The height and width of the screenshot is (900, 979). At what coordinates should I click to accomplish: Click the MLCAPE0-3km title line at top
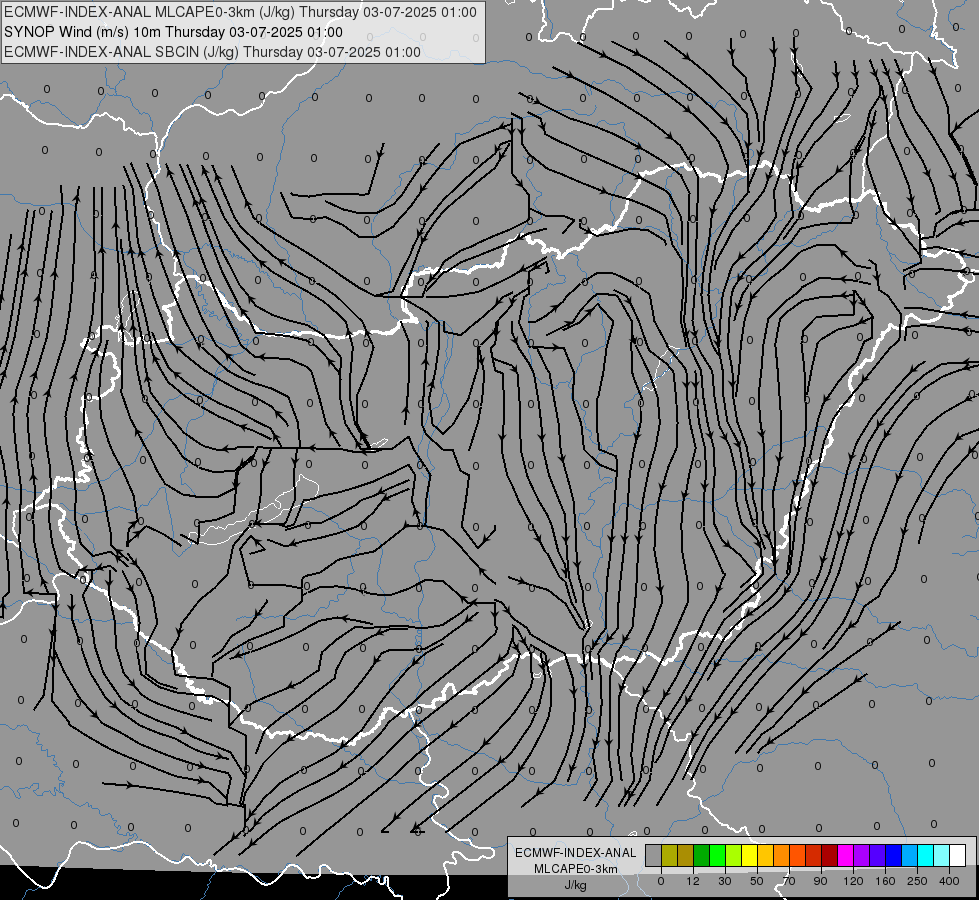(240, 12)
